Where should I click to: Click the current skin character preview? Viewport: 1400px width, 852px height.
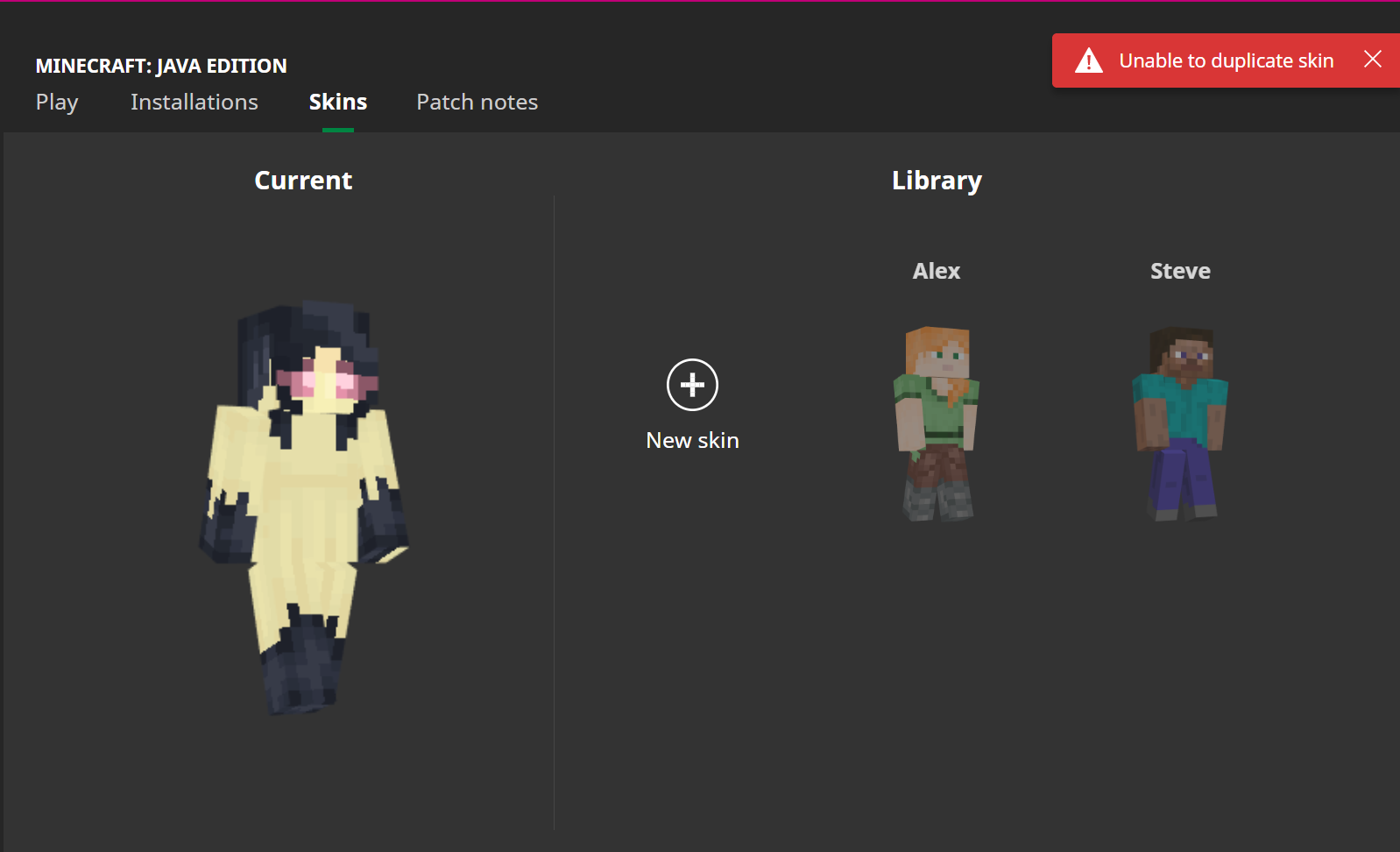(303, 507)
